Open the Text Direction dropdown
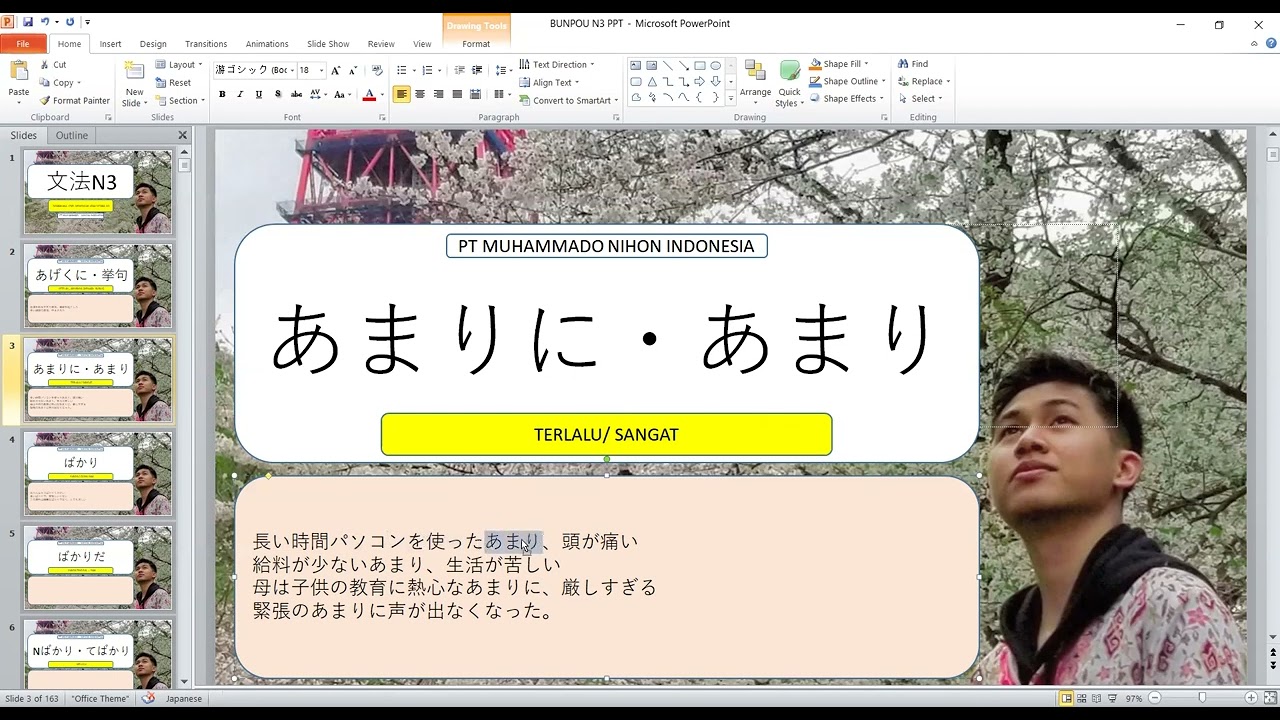Viewport: 1280px width, 720px height. coord(557,64)
